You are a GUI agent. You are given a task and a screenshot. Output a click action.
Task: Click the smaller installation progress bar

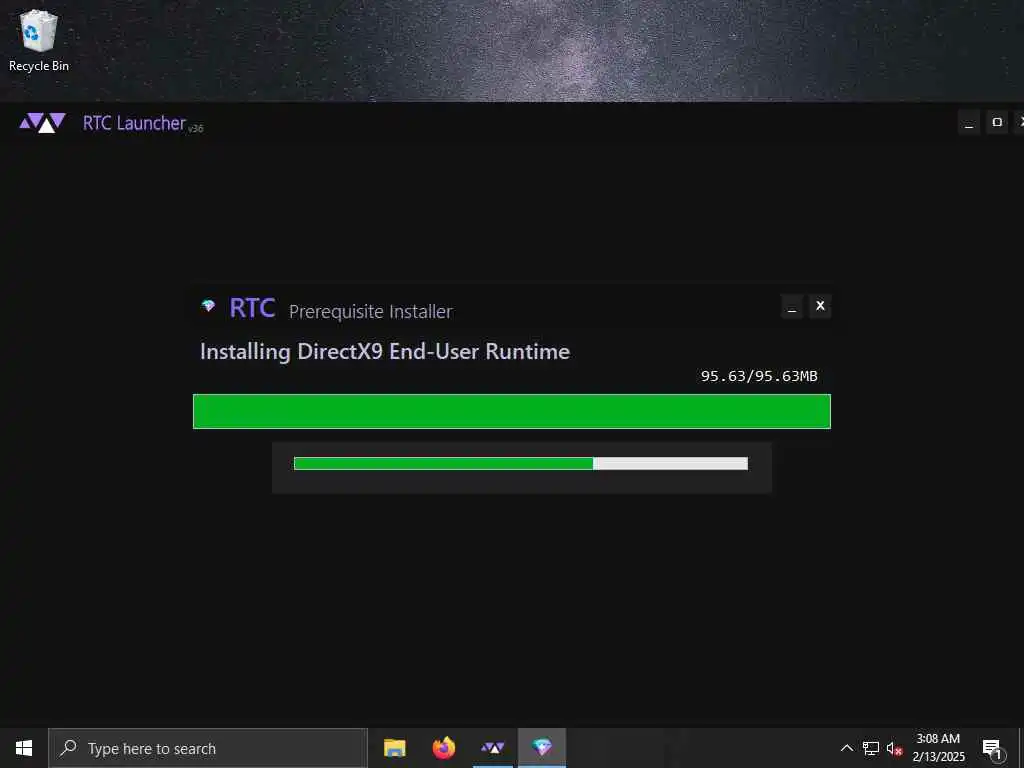[x=521, y=464]
